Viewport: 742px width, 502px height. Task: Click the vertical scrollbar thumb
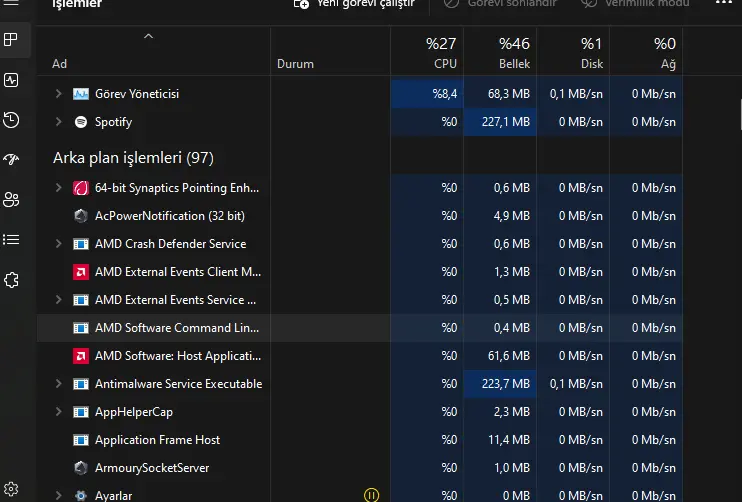(x=741, y=114)
